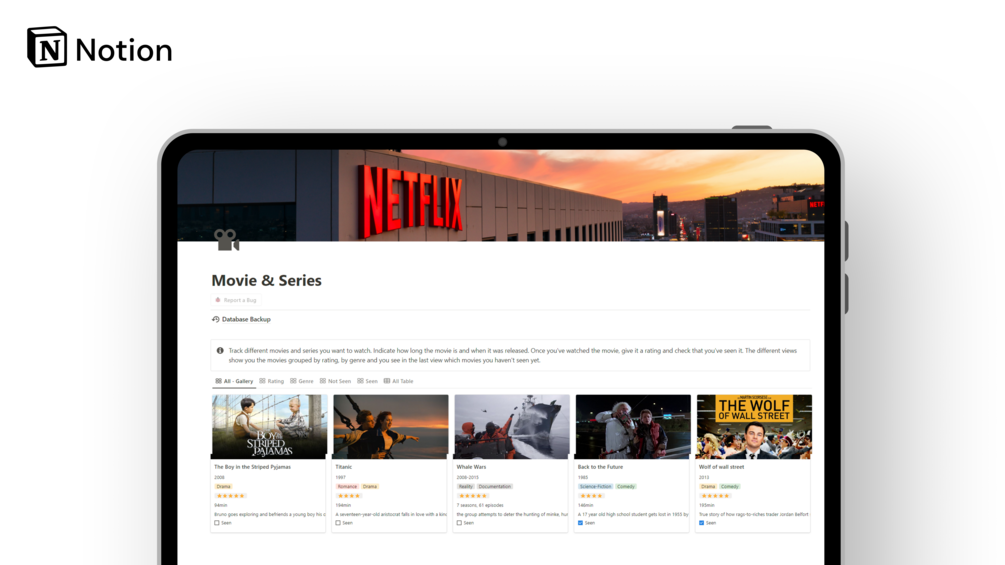The image size is (1005, 565).
Task: Click the Romance tag on Titanic
Action: 347,487
